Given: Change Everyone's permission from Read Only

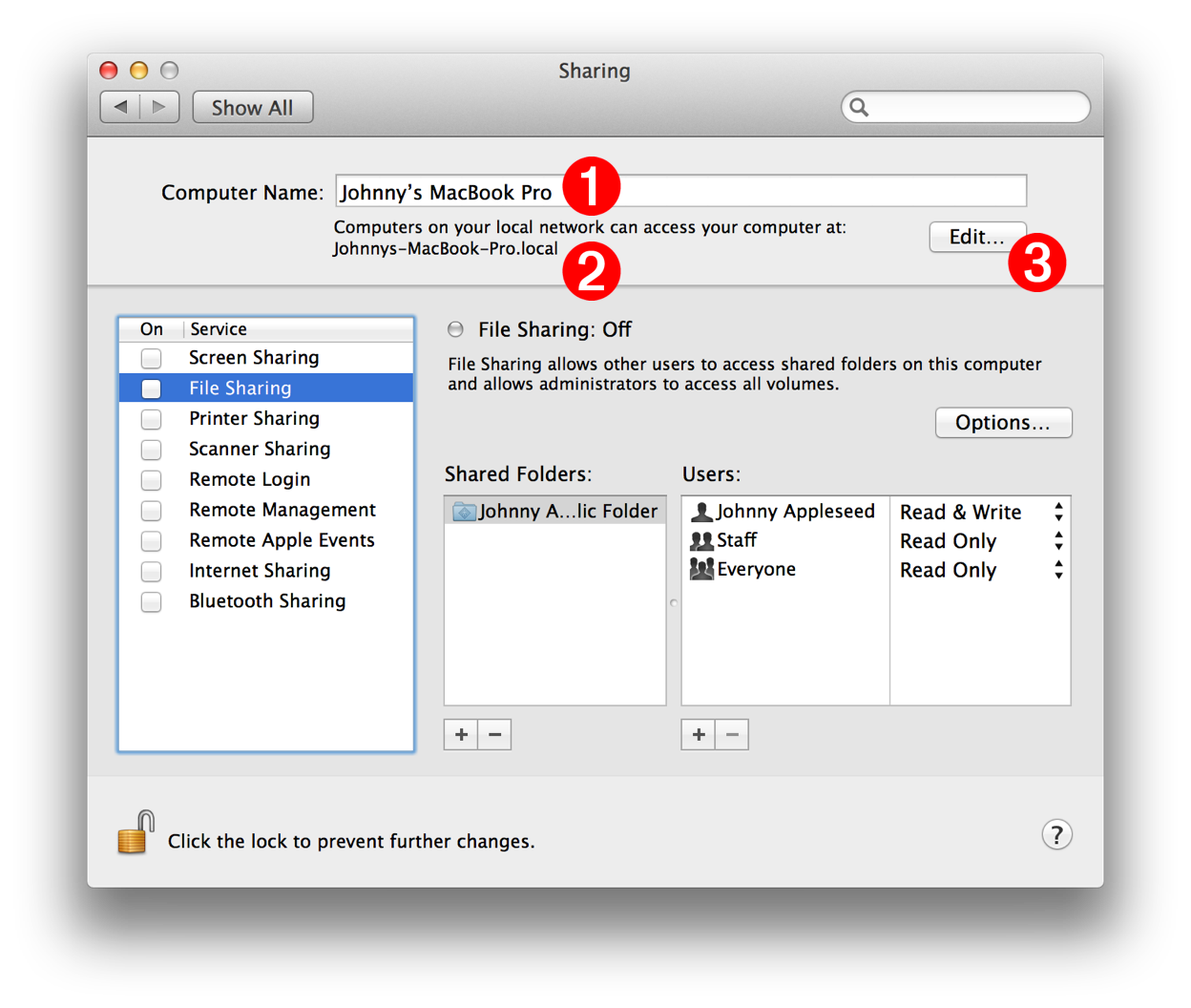Looking at the screenshot, I should [x=1057, y=570].
